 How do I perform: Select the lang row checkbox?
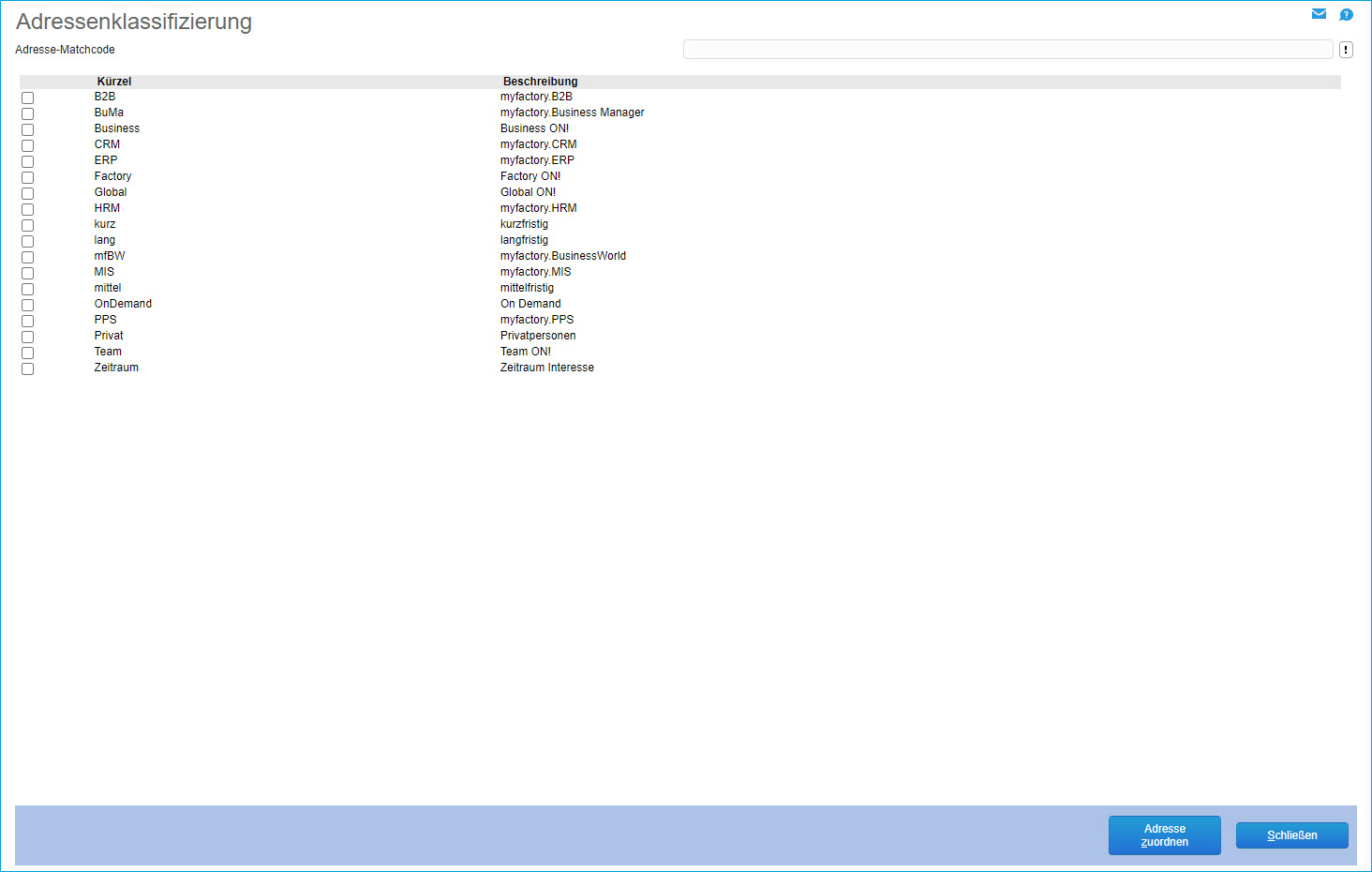[27, 241]
